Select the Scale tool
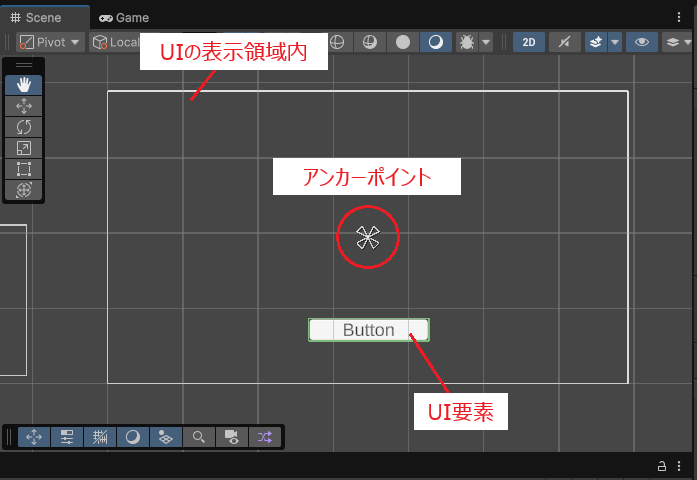 tap(24, 148)
